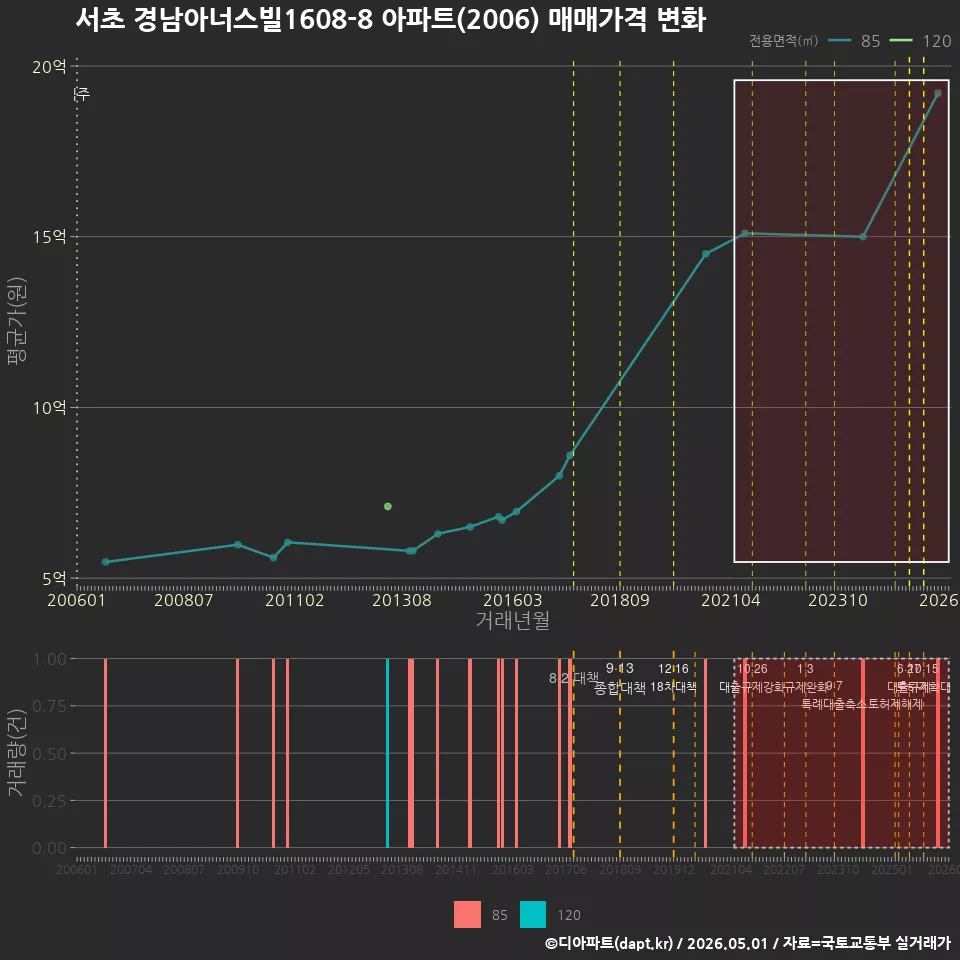Viewport: 960px width, 960px height.
Task: Click the '0.75' volume axis label
Action: (49, 706)
